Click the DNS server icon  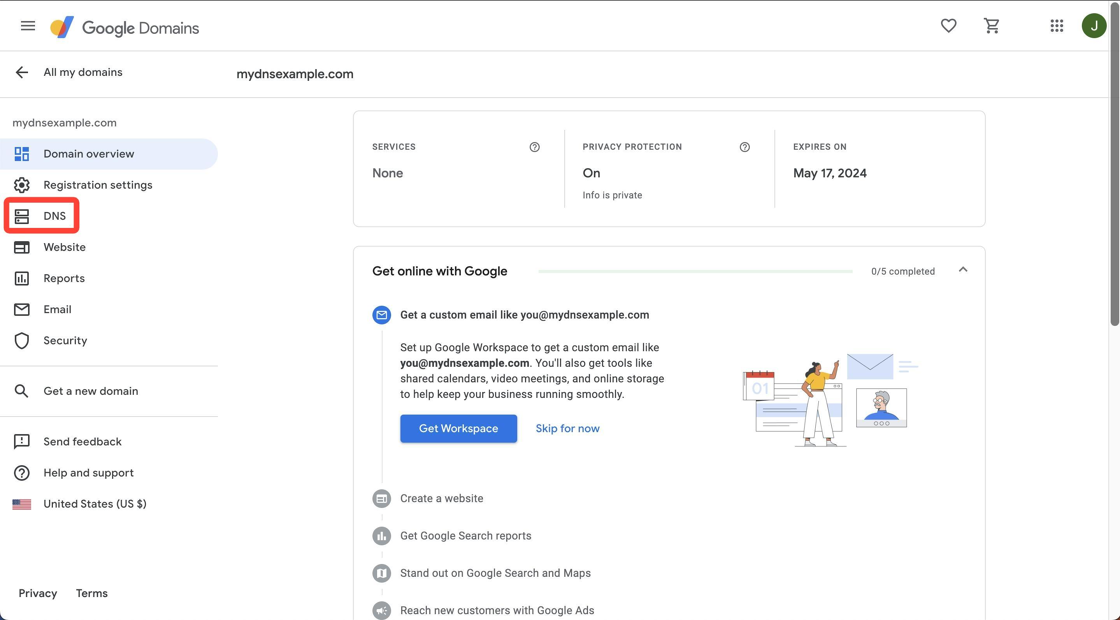(22, 216)
